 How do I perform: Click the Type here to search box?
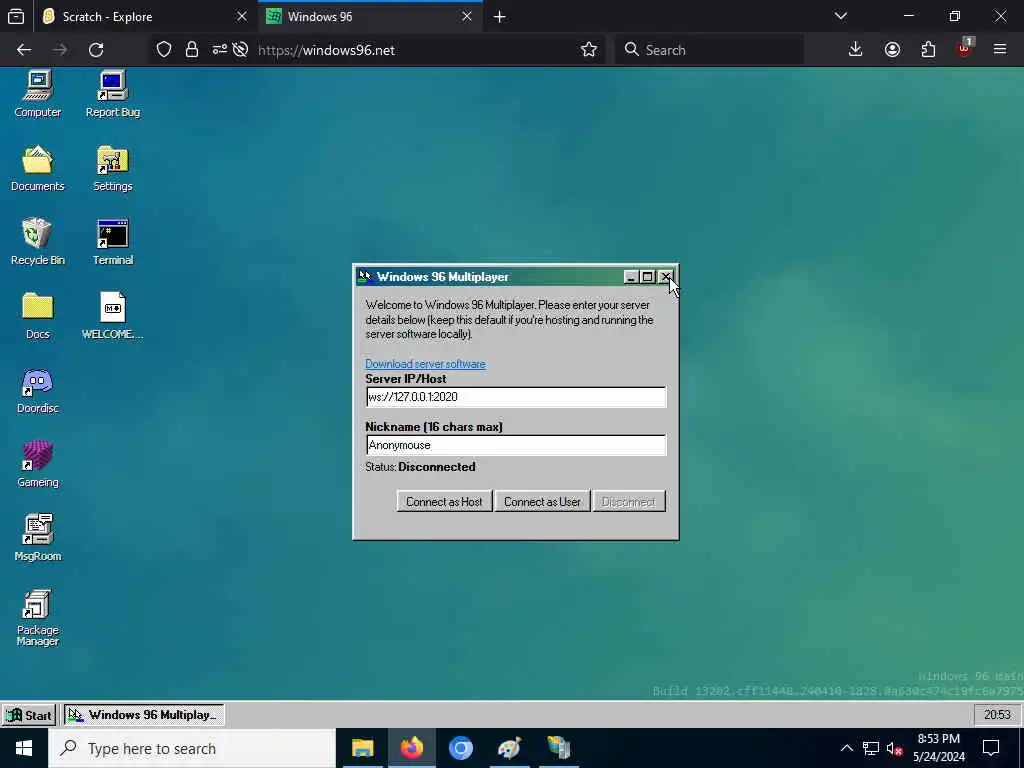192,748
